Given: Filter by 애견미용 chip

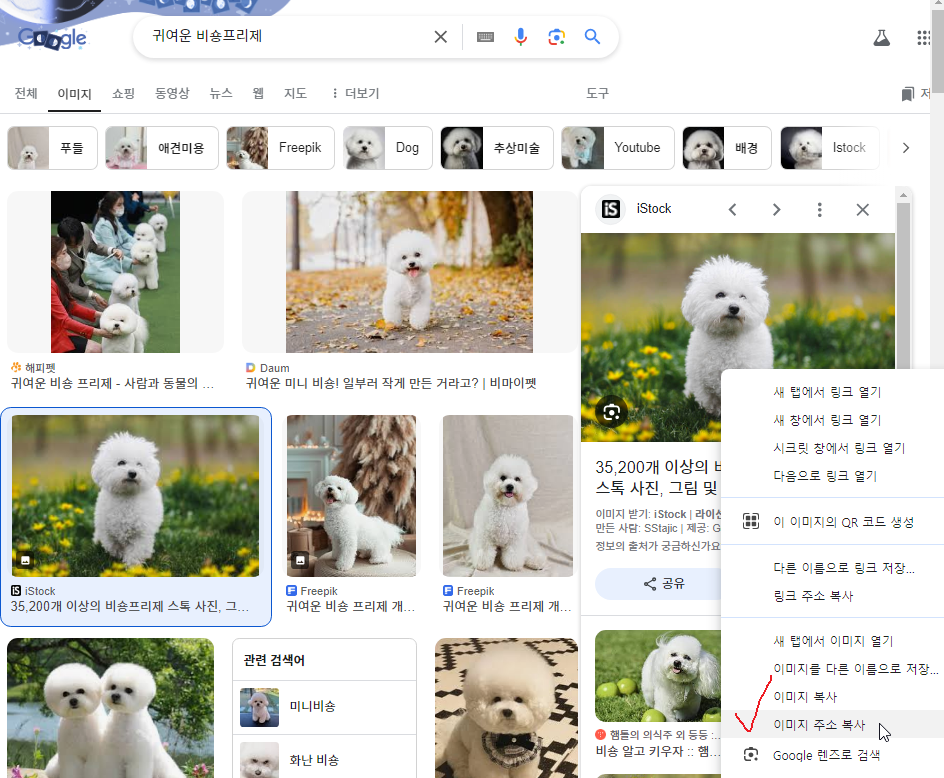Looking at the screenshot, I should pos(162,148).
